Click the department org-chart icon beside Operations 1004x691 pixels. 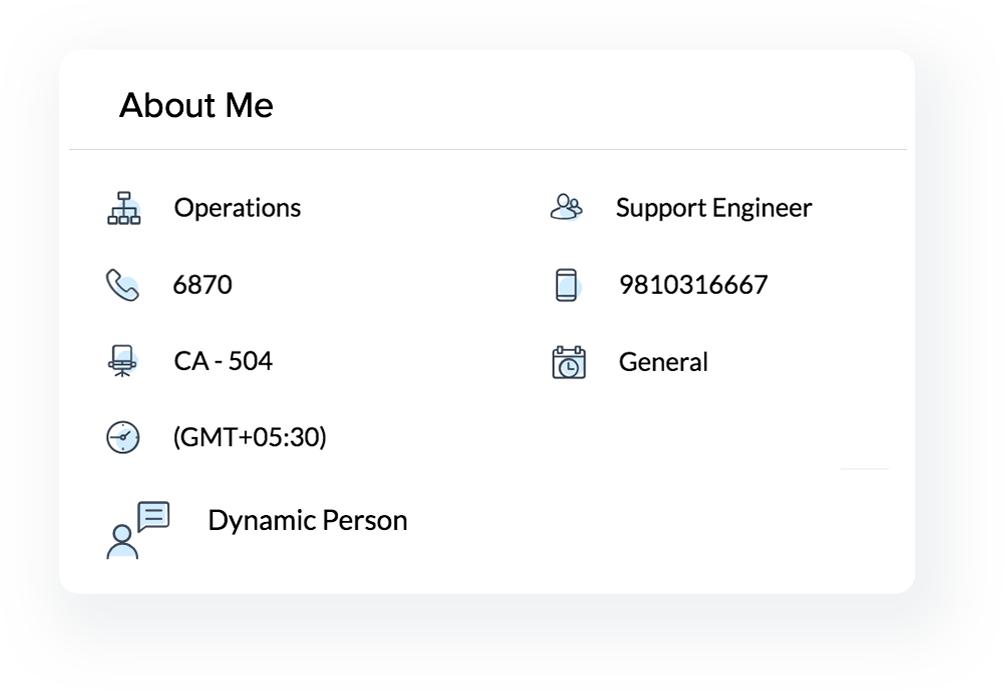pyautogui.click(x=124, y=208)
